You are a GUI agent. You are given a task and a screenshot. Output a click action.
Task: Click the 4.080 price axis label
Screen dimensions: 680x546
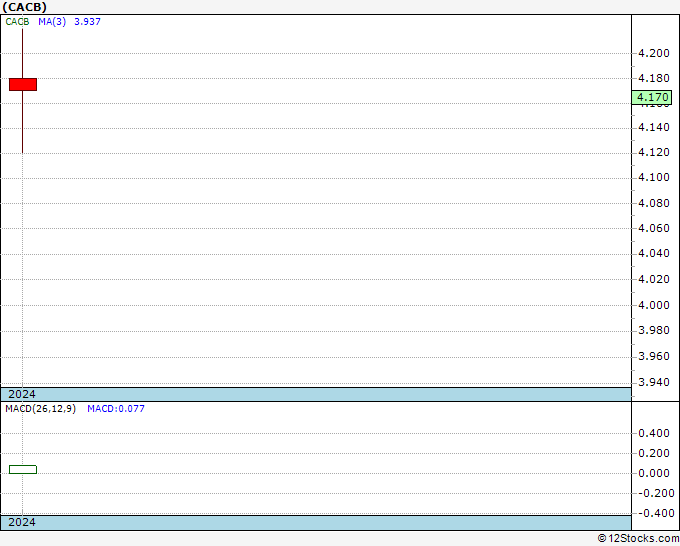654,203
